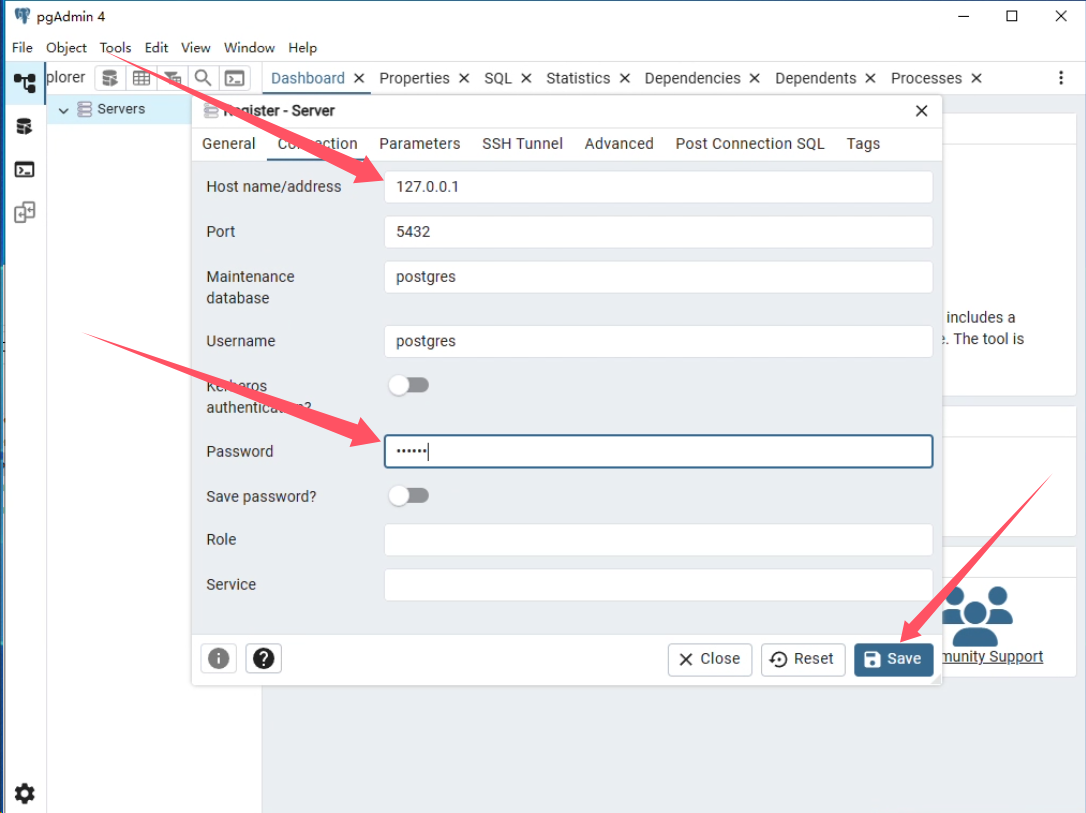This screenshot has height=813, width=1086.
Task: Close the SQL tab
Action: tap(526, 78)
